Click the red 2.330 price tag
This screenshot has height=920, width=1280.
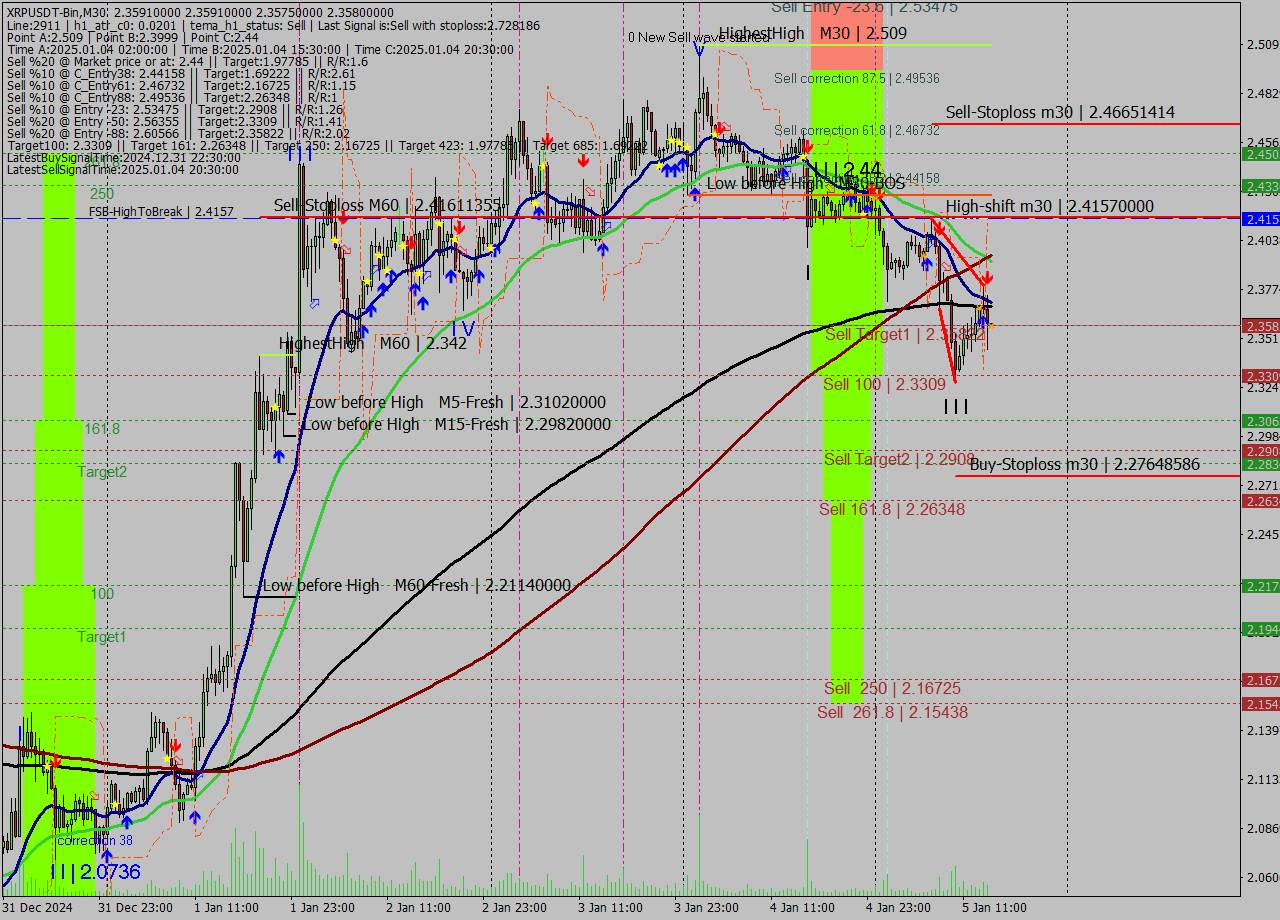pyautogui.click(x=1260, y=376)
